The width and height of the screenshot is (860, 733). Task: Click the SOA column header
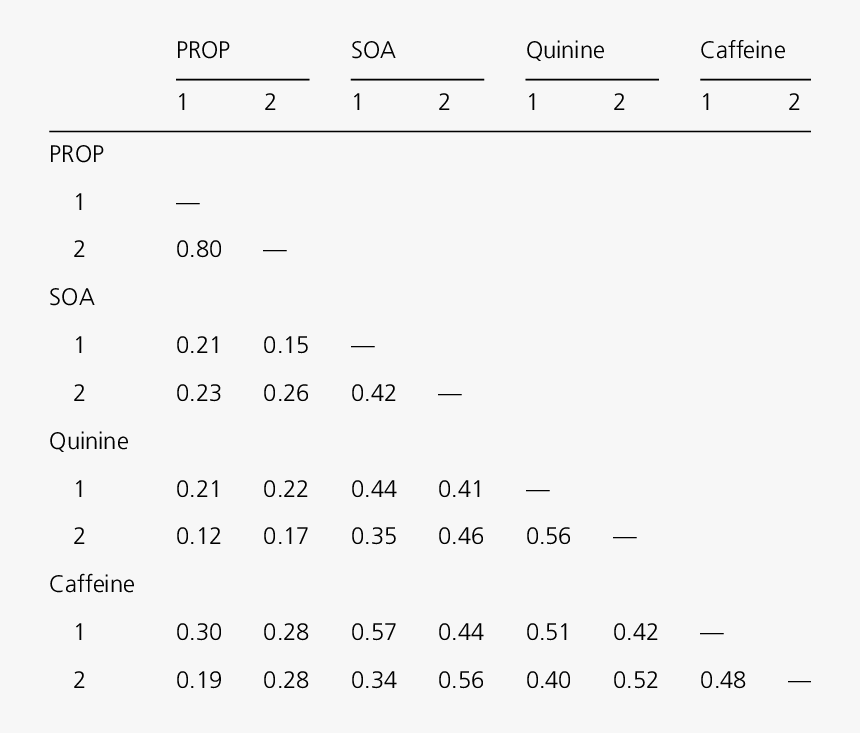(373, 50)
